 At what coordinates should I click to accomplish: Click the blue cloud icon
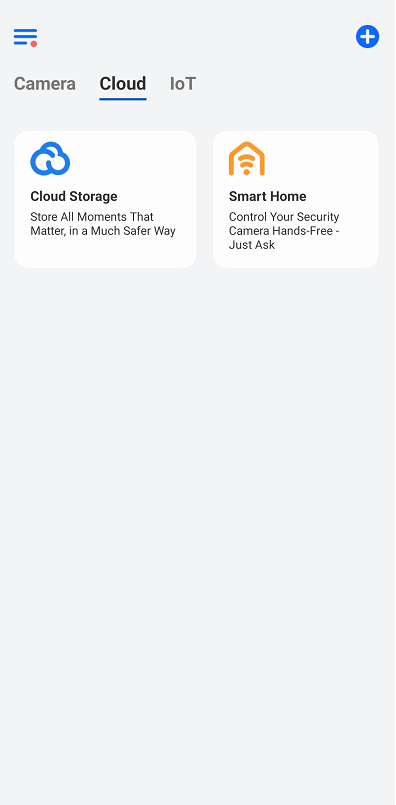click(x=50, y=159)
